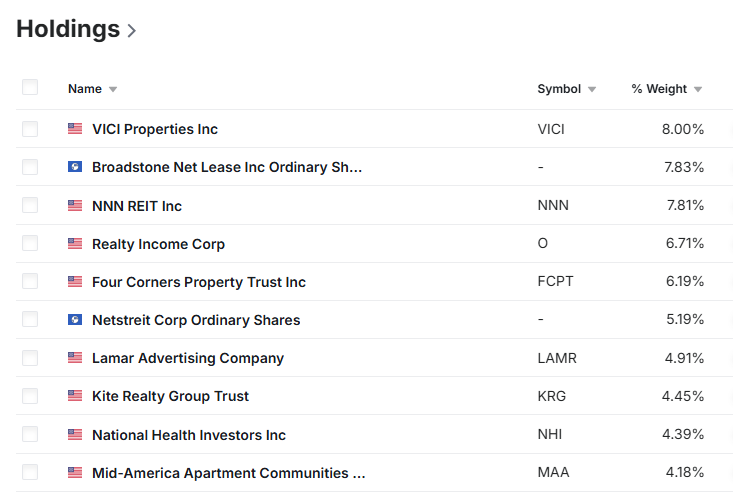Open the Name column sort dropdown arrow
The image size is (733, 501).
click(x=113, y=89)
